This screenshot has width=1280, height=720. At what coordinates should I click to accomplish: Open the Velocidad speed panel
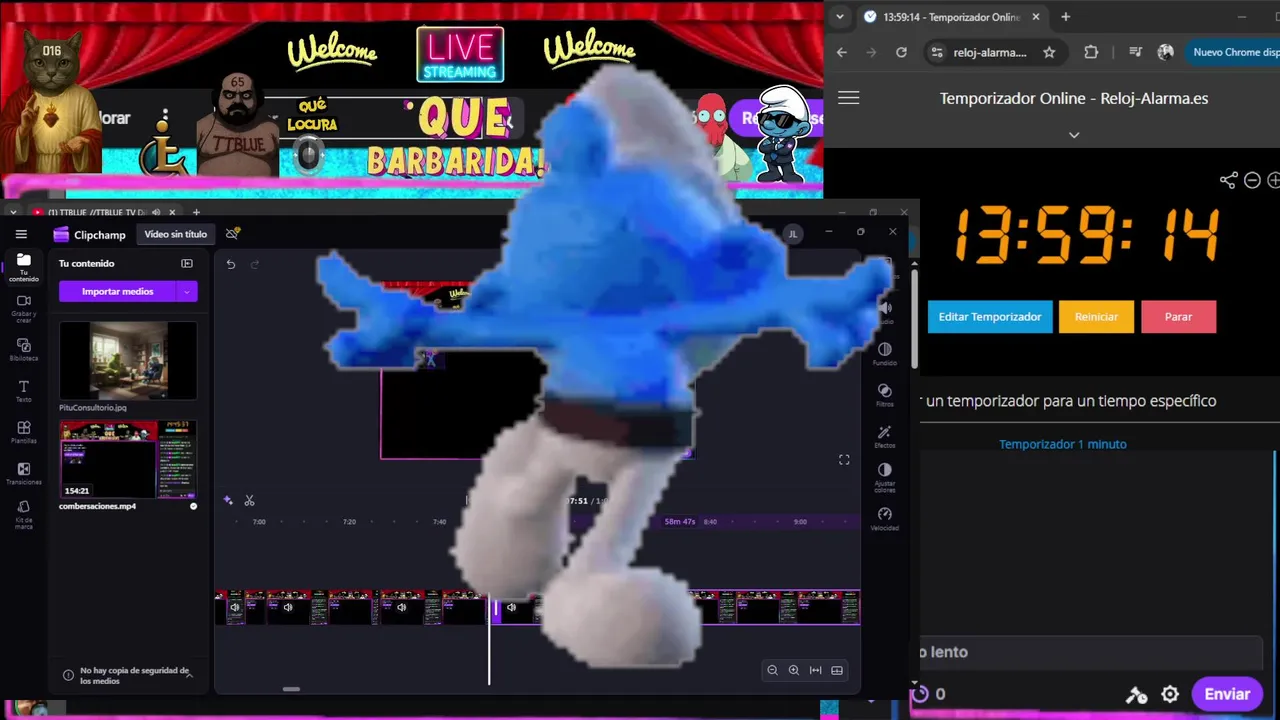point(884,518)
